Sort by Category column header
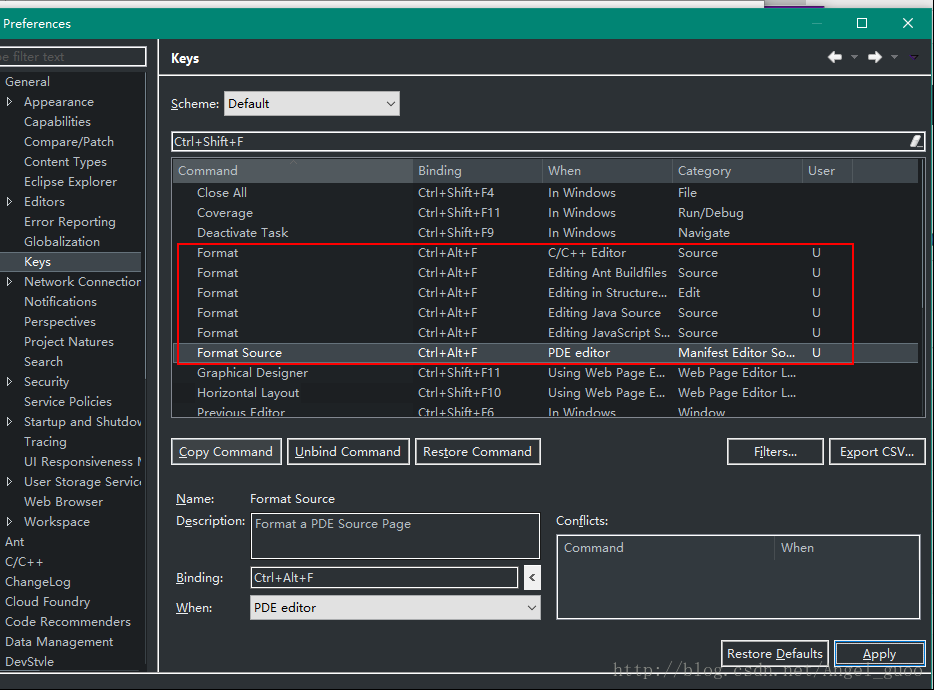Viewport: 934px width, 690px height. [x=737, y=171]
